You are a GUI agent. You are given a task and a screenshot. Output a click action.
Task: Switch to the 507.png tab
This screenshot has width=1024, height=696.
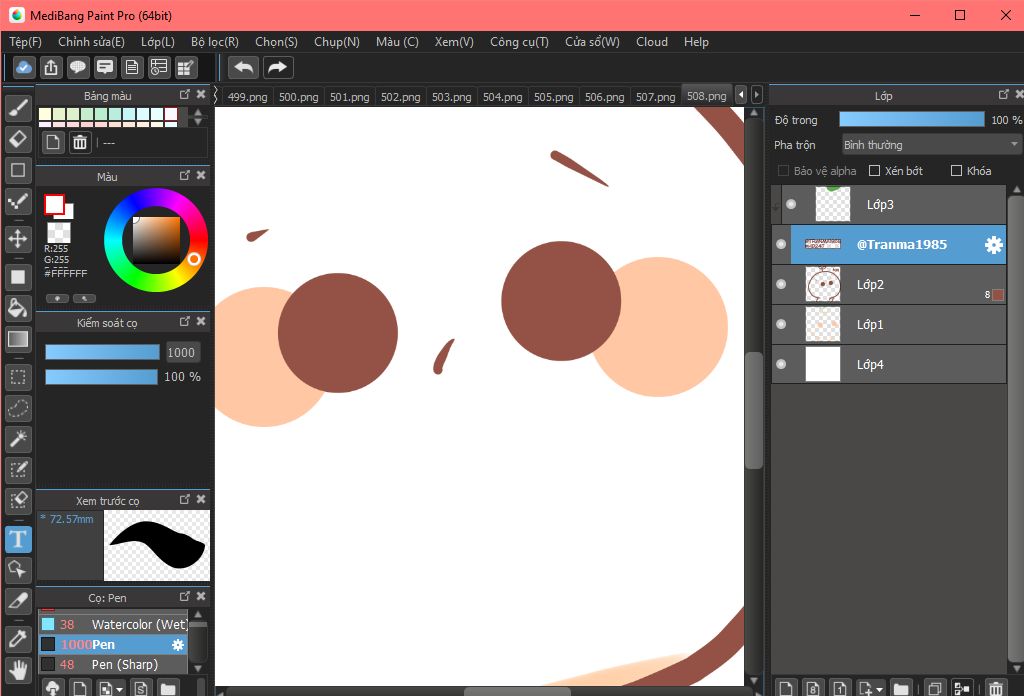656,97
